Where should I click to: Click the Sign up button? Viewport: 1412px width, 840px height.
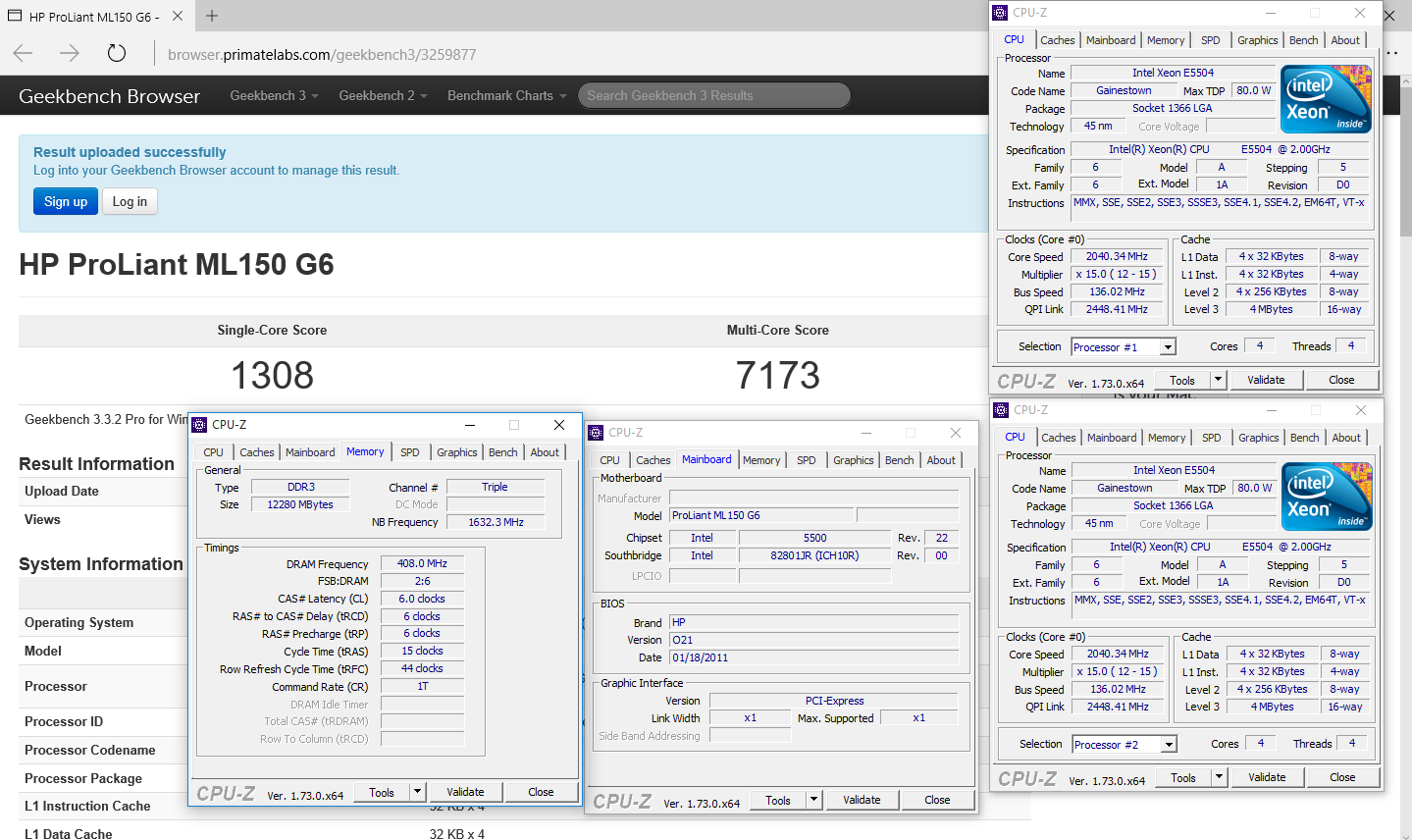[66, 201]
